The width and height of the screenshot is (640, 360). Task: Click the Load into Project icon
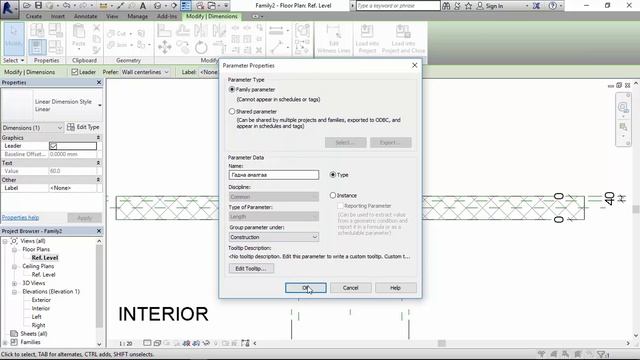[x=367, y=39]
